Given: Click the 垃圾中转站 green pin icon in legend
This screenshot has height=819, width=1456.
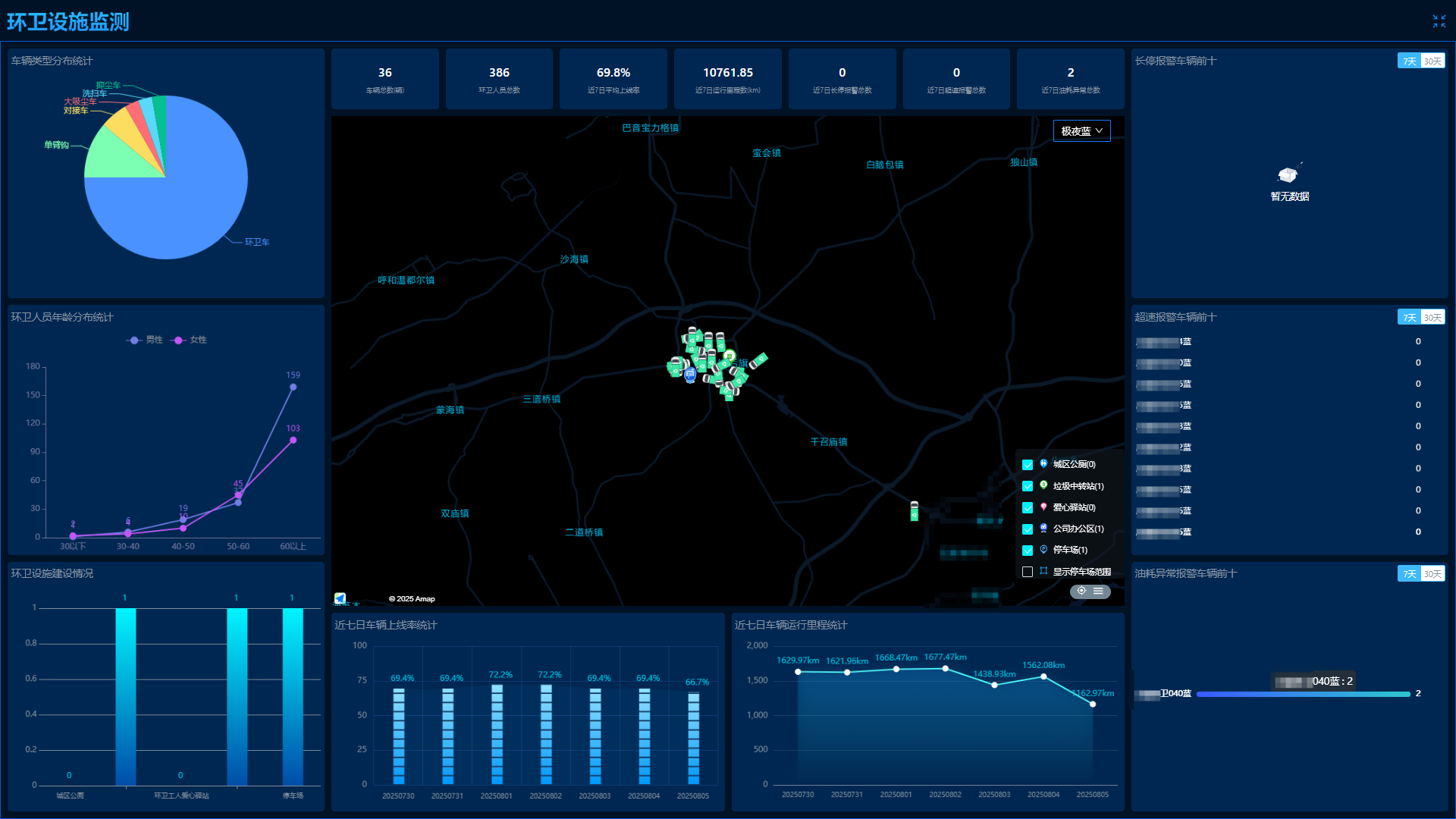Looking at the screenshot, I should click(1043, 485).
